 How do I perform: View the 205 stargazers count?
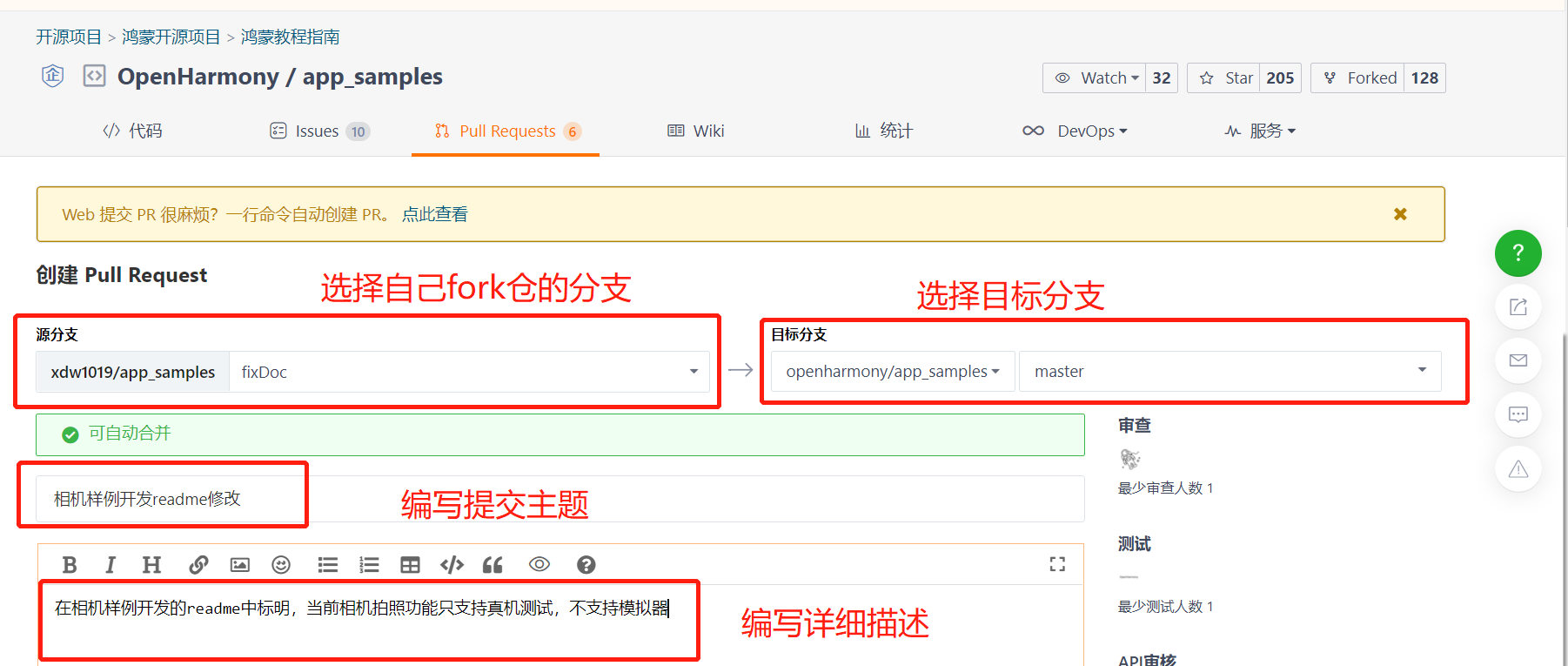pyautogui.click(x=1280, y=78)
